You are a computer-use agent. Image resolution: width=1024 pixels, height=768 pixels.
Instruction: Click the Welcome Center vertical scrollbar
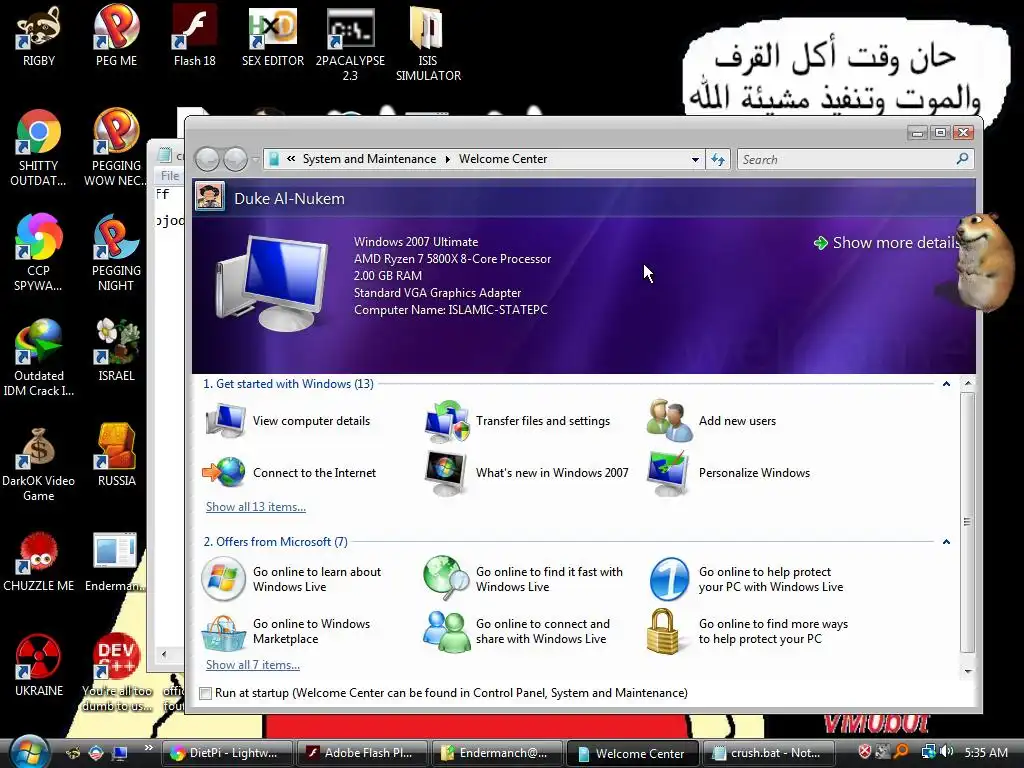968,522
